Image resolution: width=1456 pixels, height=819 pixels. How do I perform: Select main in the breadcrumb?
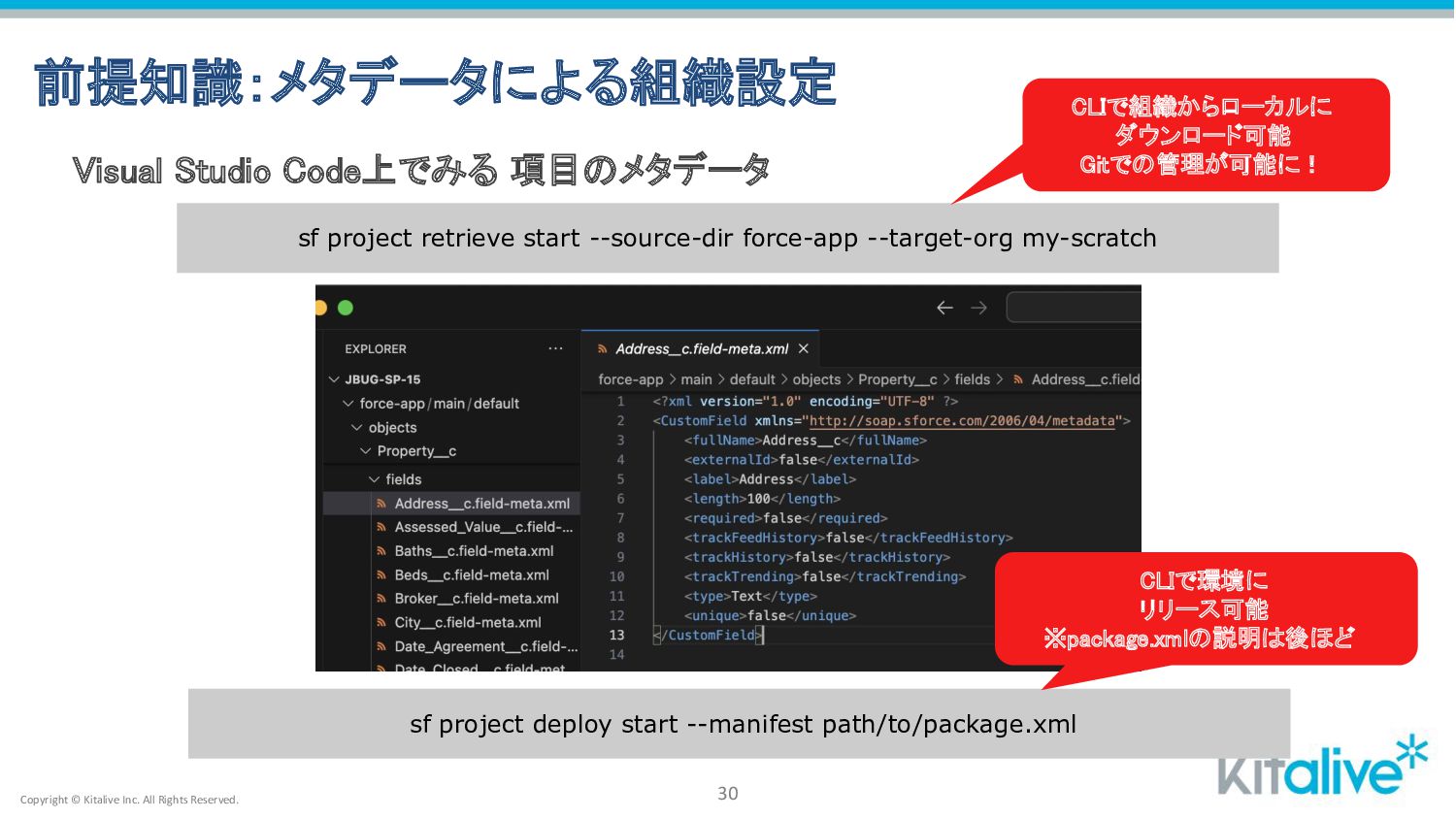(x=696, y=379)
